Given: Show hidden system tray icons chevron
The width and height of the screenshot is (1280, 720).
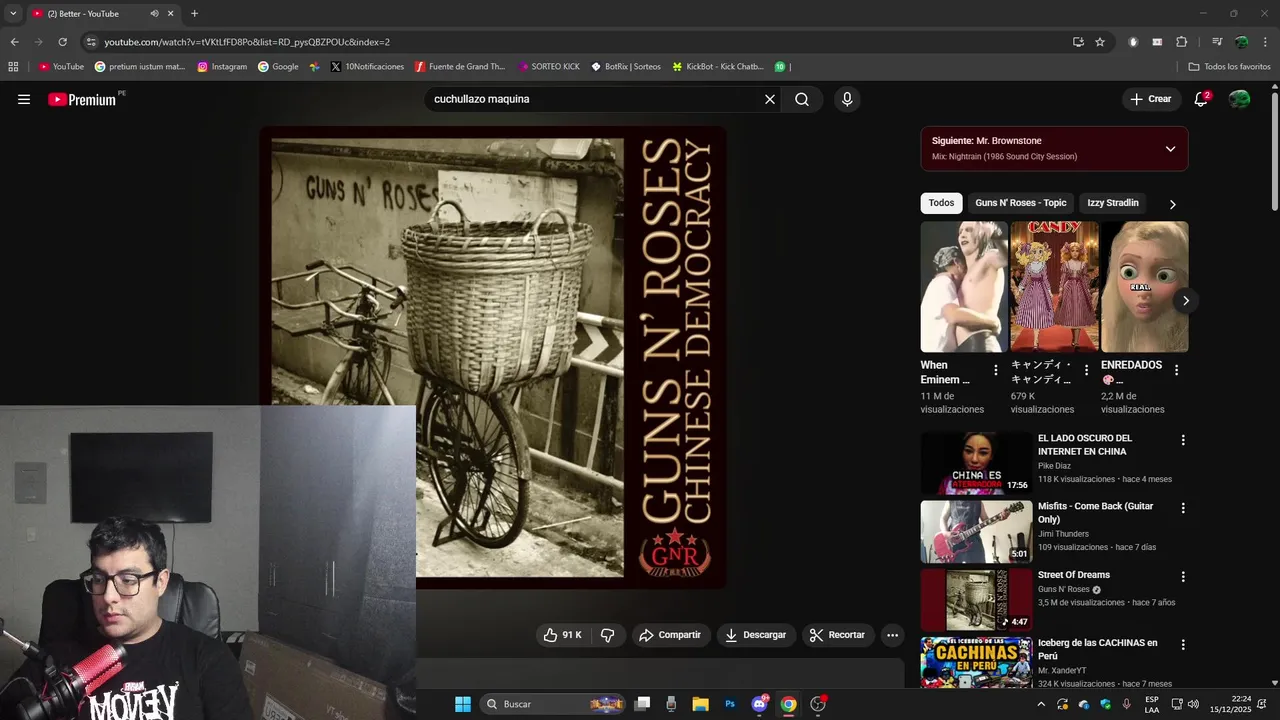Looking at the screenshot, I should pyautogui.click(x=1041, y=704).
